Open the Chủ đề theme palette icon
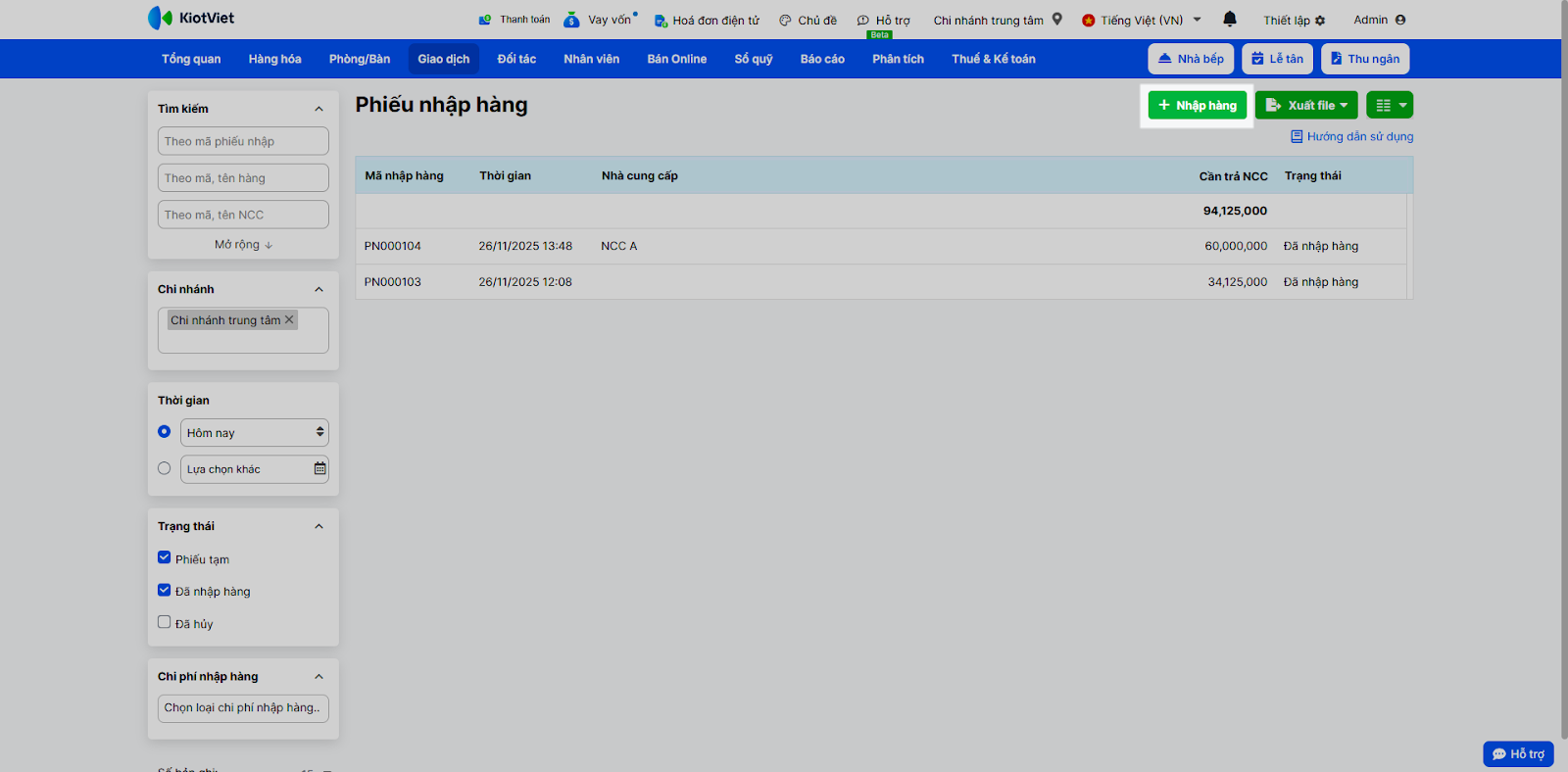The width and height of the screenshot is (1568, 772). (785, 21)
